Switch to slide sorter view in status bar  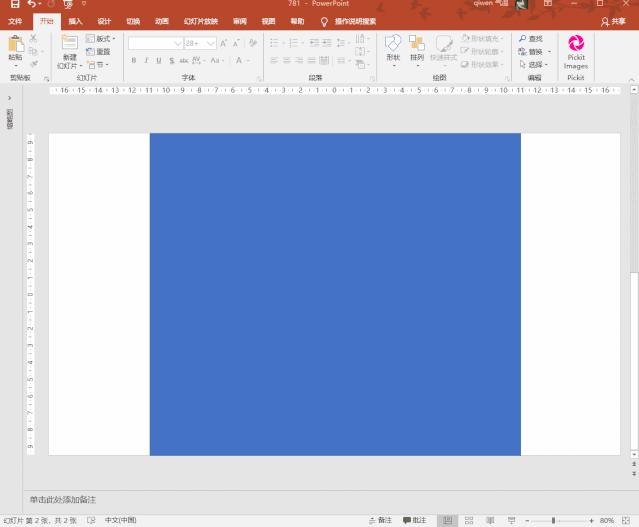click(468, 521)
